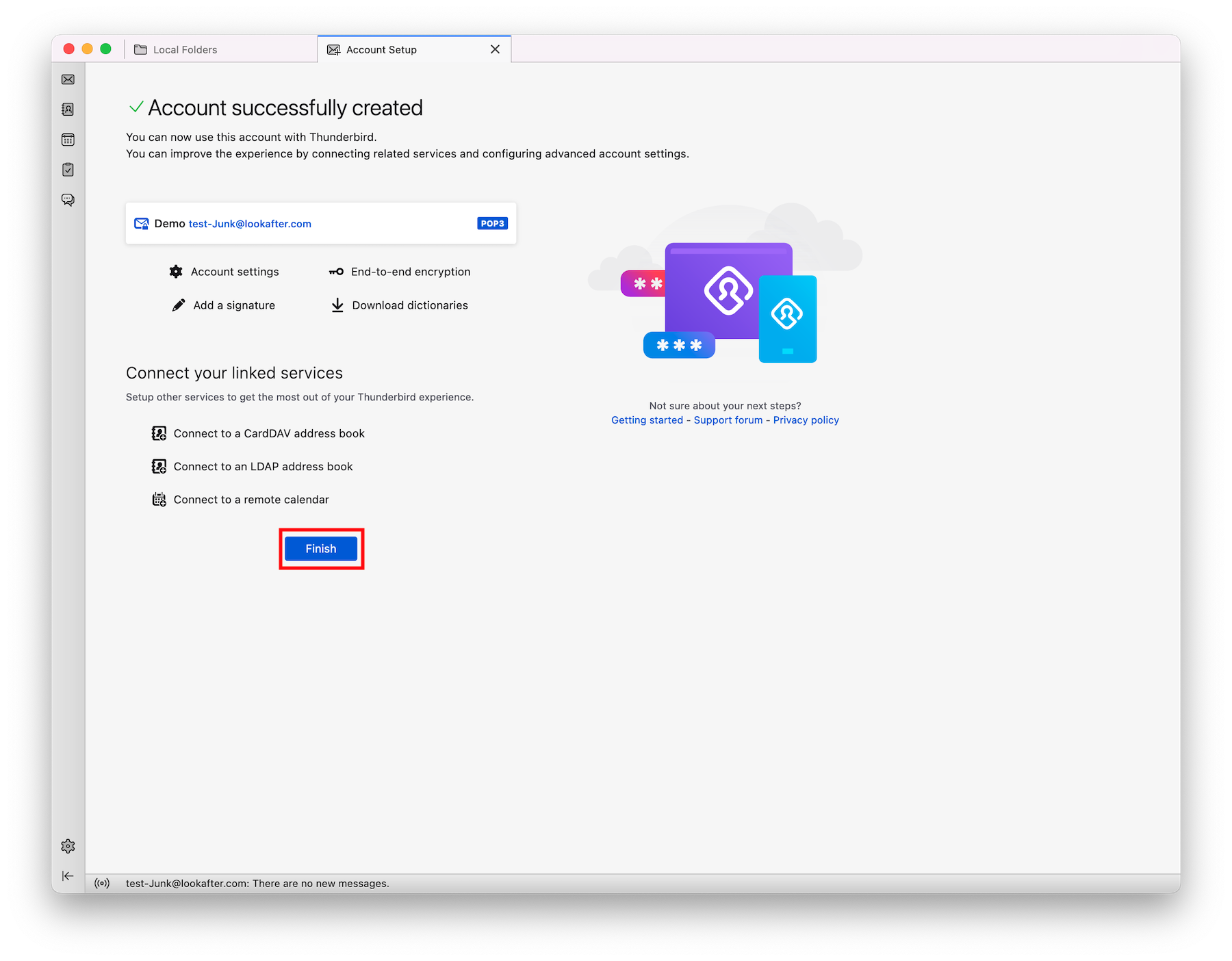The width and height of the screenshot is (1232, 961).
Task: Connect to a remote calendar
Action: point(251,500)
